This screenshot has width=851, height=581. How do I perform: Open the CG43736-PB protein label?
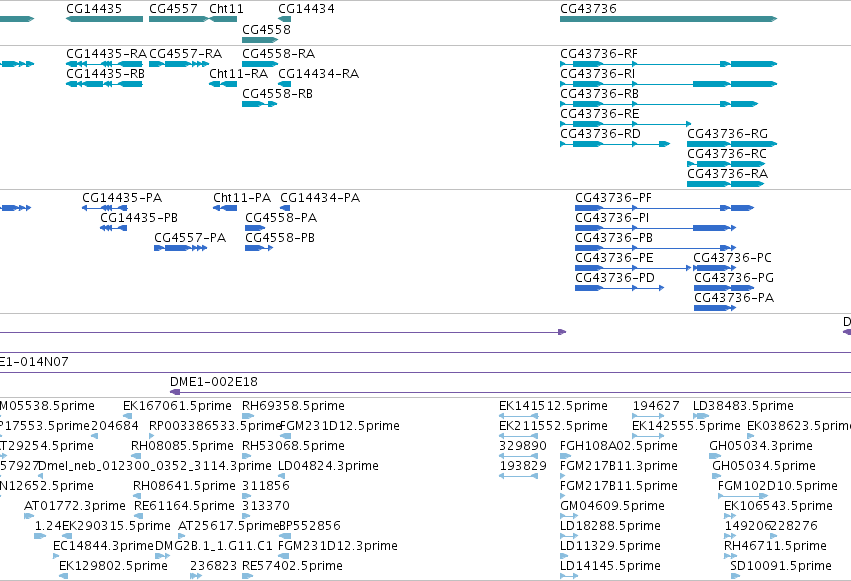pos(614,238)
